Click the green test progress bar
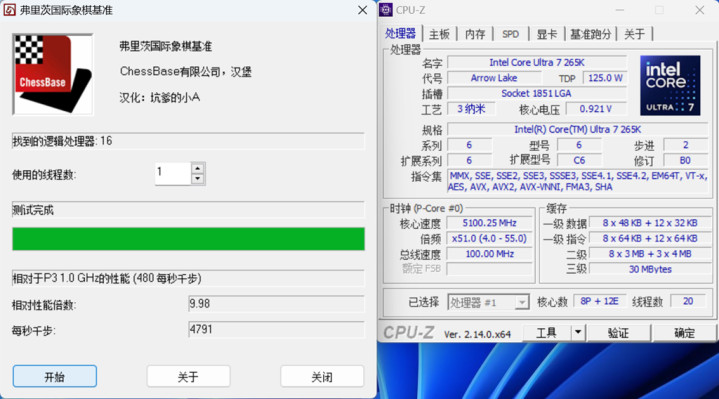The width and height of the screenshot is (719, 399). (188, 238)
